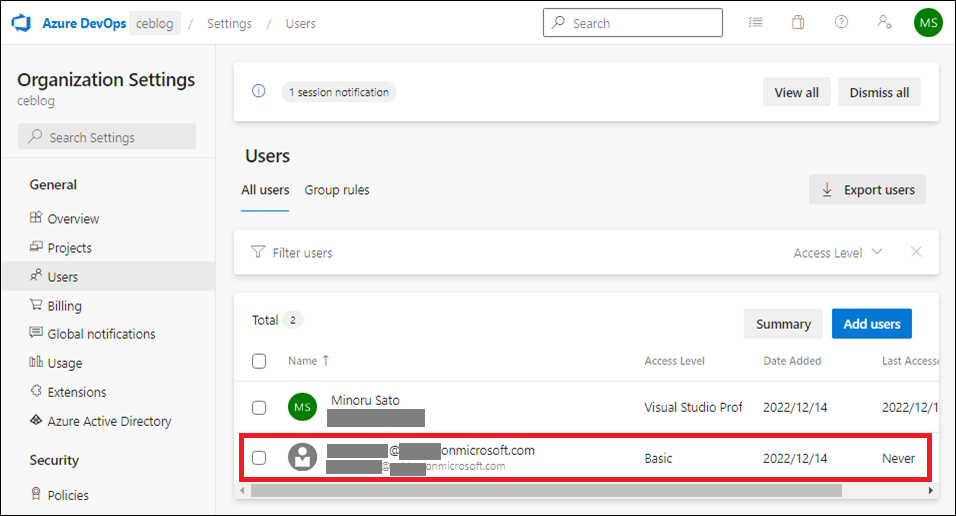This screenshot has width=956, height=516.
Task: Check the Minoru Sato row checkbox
Action: click(259, 407)
